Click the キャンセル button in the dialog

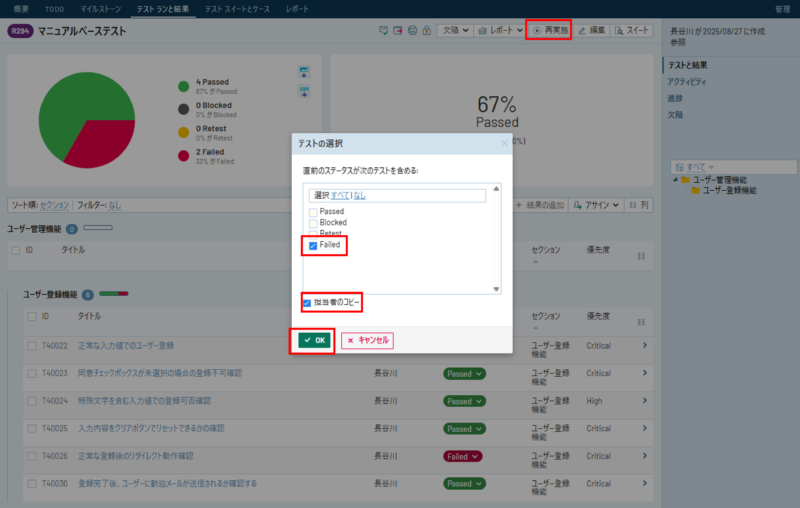coord(367,340)
